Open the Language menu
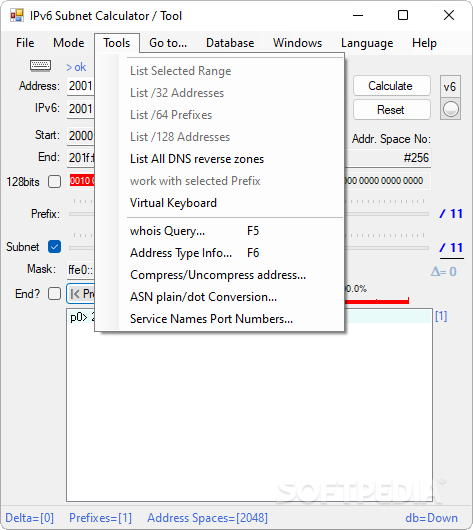 pos(367,43)
